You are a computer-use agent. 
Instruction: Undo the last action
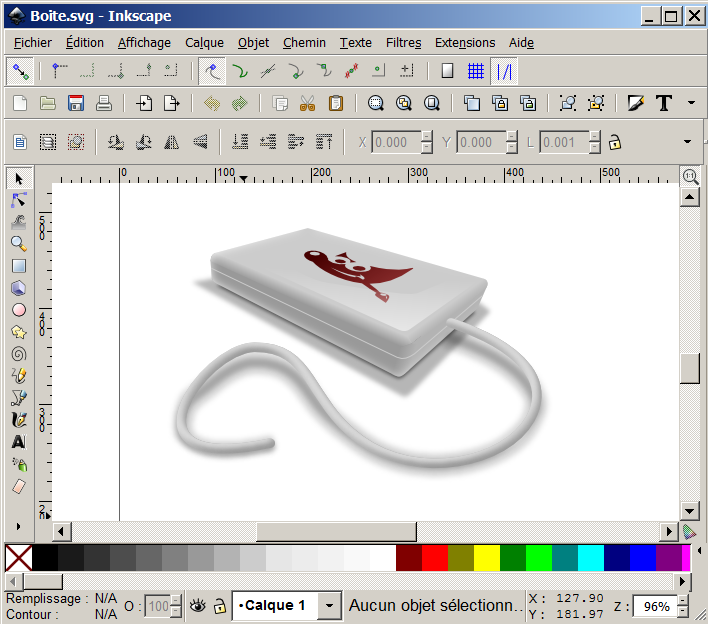[x=212, y=103]
